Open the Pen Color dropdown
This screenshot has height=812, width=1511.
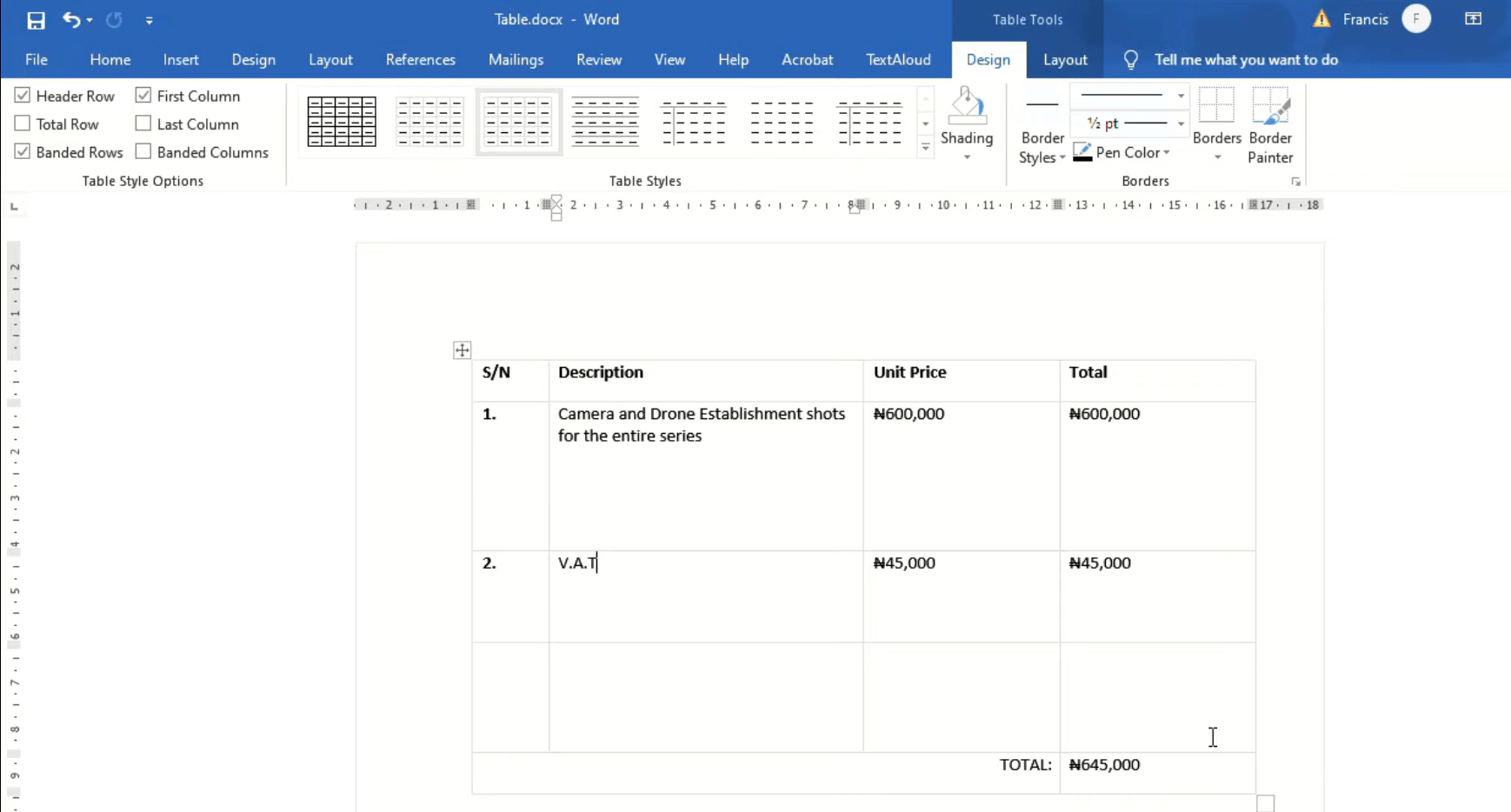(1163, 151)
